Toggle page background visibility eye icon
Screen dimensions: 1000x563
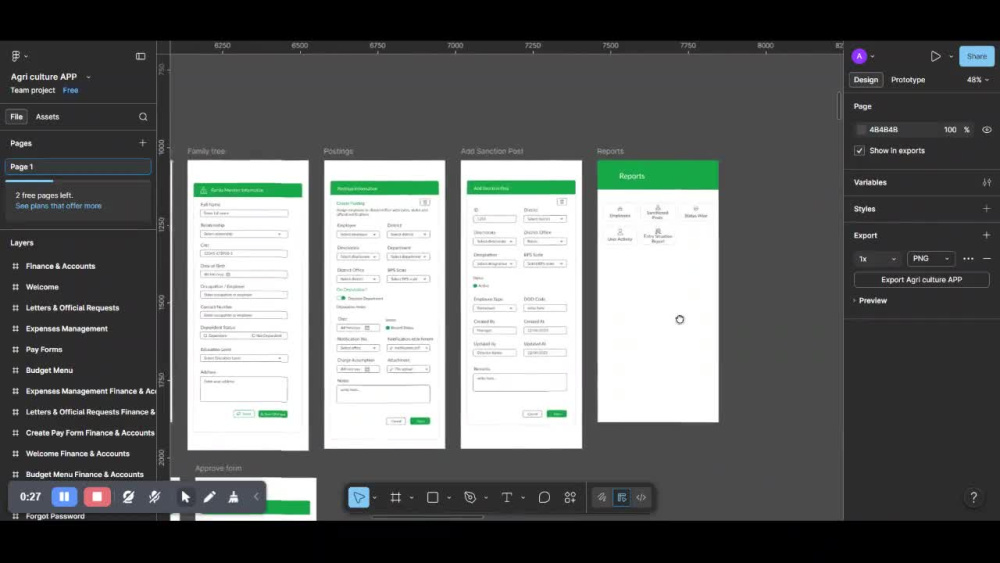[x=987, y=129]
